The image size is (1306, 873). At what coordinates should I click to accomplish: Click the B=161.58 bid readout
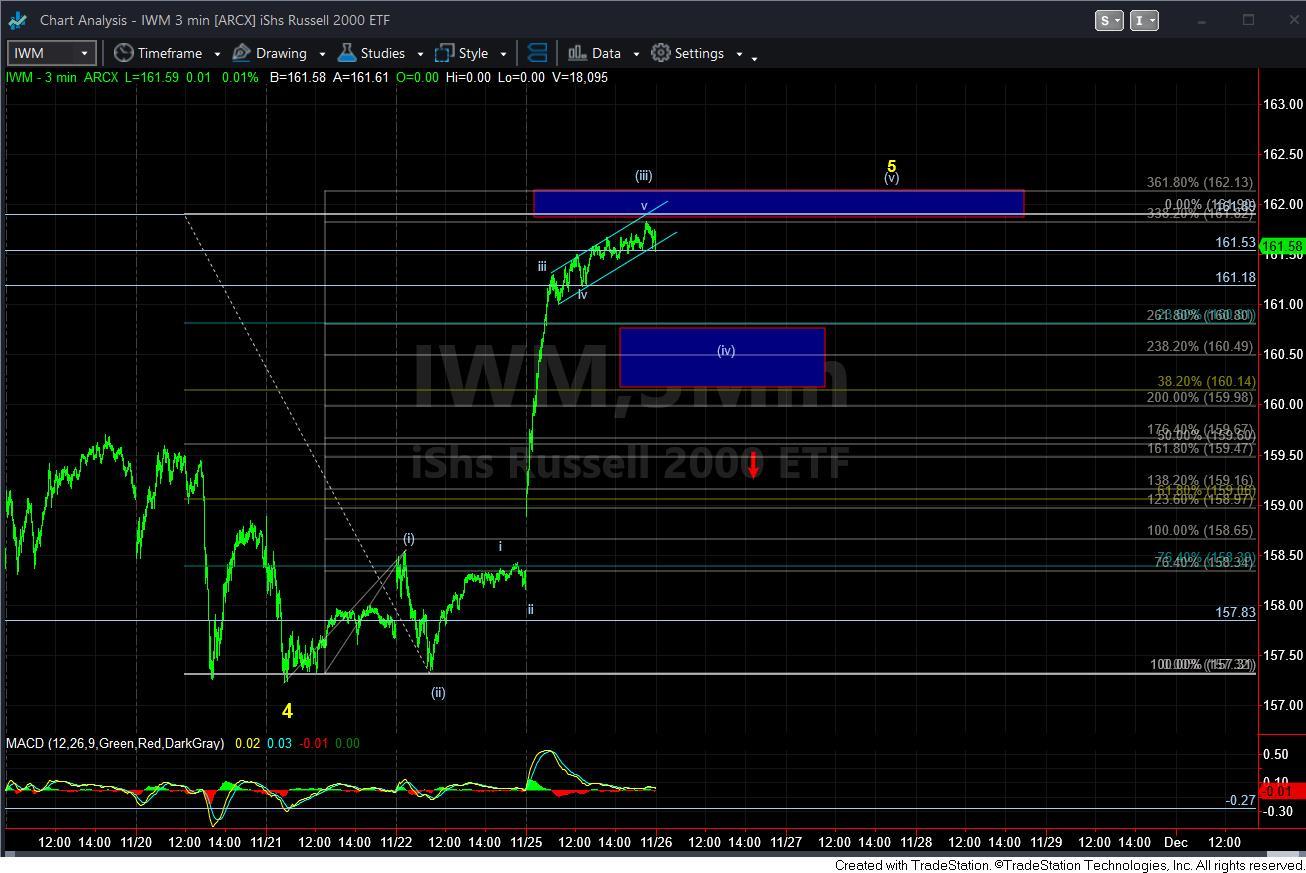pos(297,77)
